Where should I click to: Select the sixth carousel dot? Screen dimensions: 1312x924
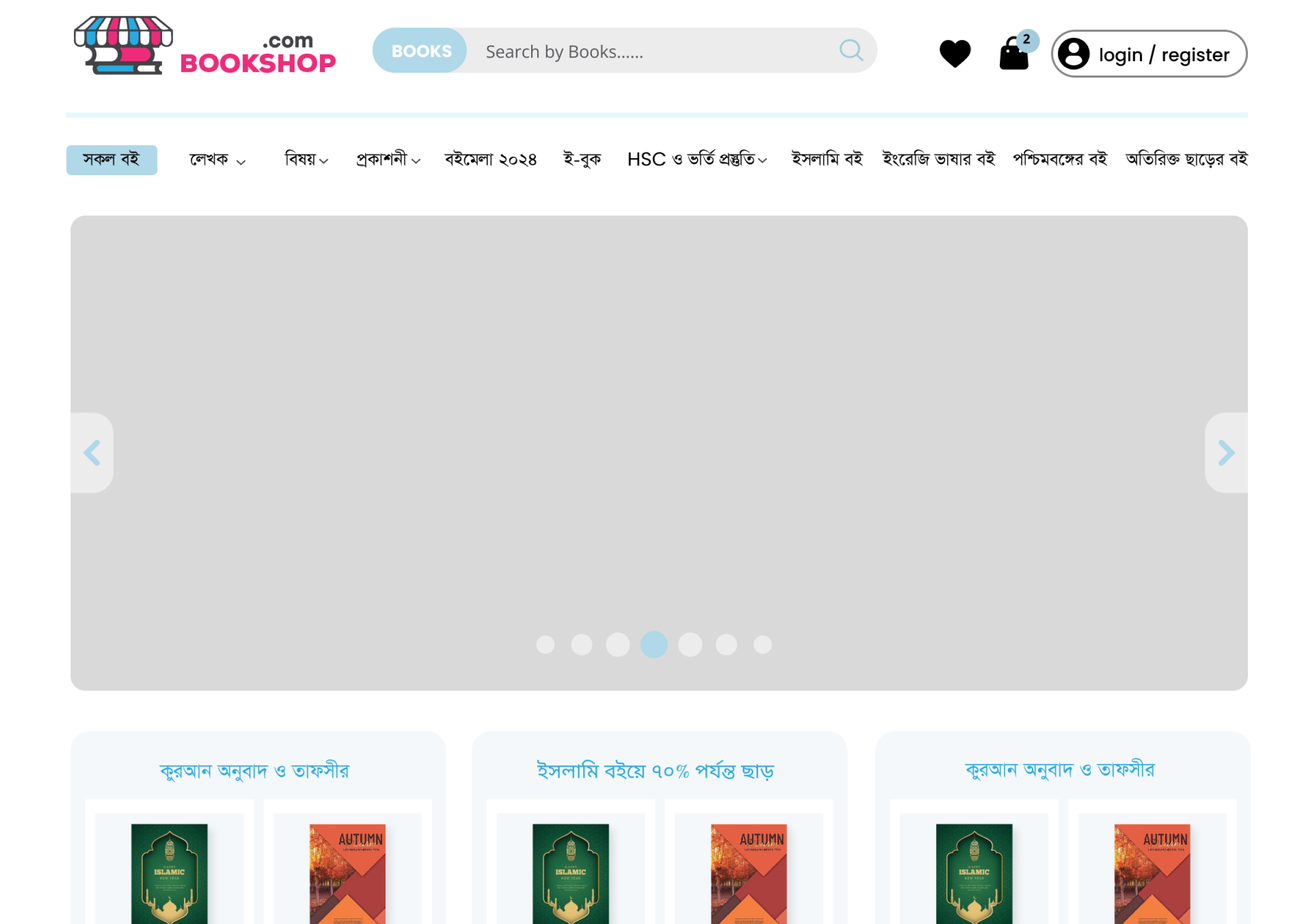(726, 644)
